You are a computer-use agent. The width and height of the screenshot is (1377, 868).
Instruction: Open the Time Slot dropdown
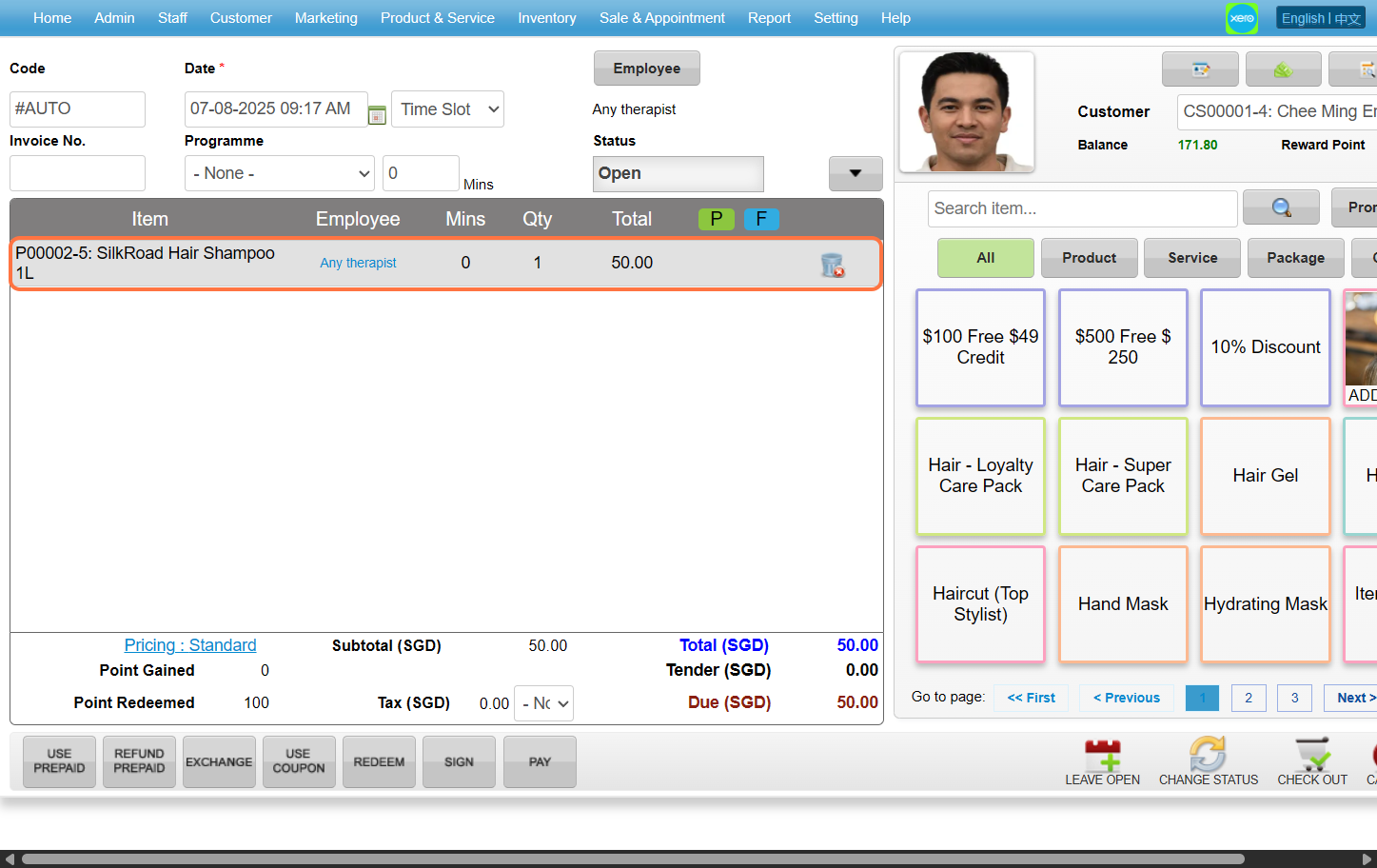pyautogui.click(x=447, y=109)
